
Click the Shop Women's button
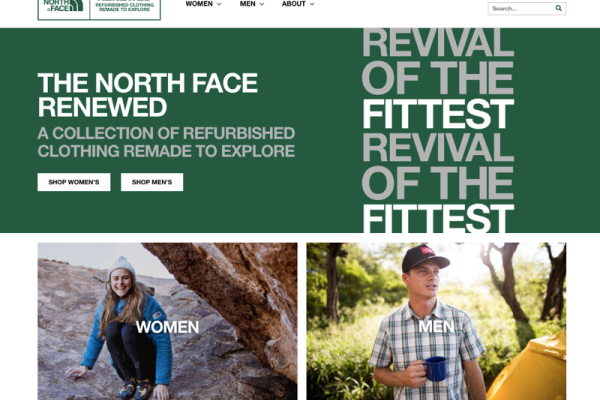(x=74, y=182)
